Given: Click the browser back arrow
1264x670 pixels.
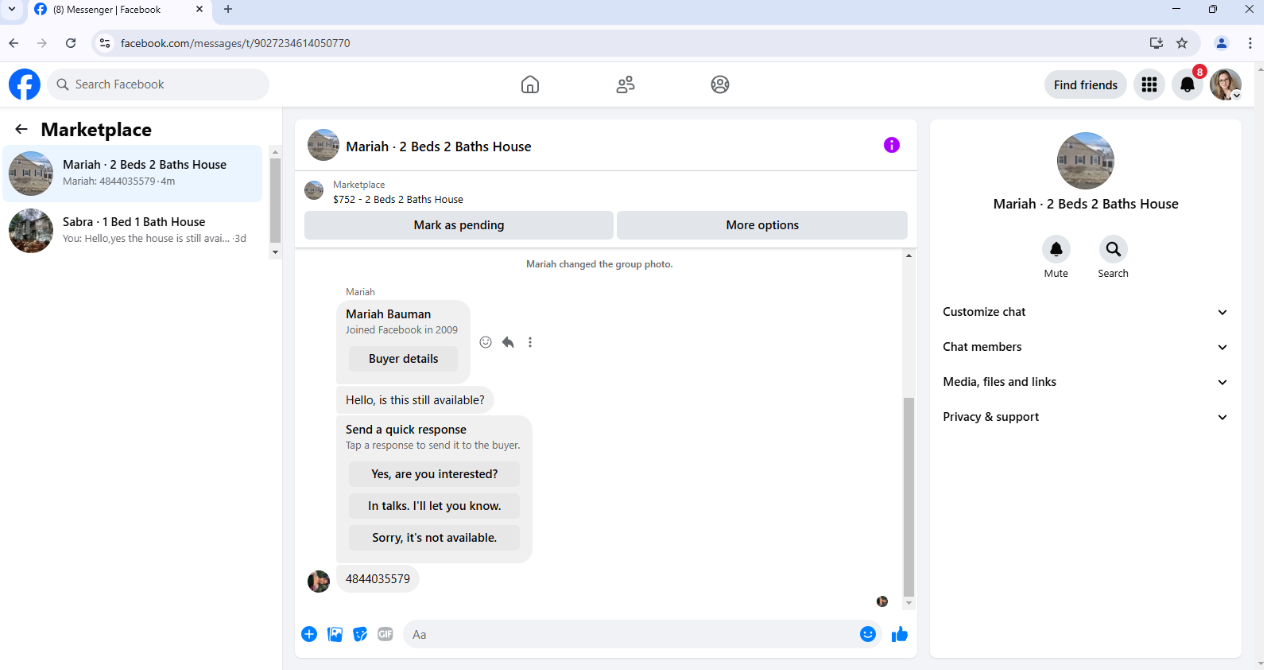Looking at the screenshot, I should coord(14,43).
